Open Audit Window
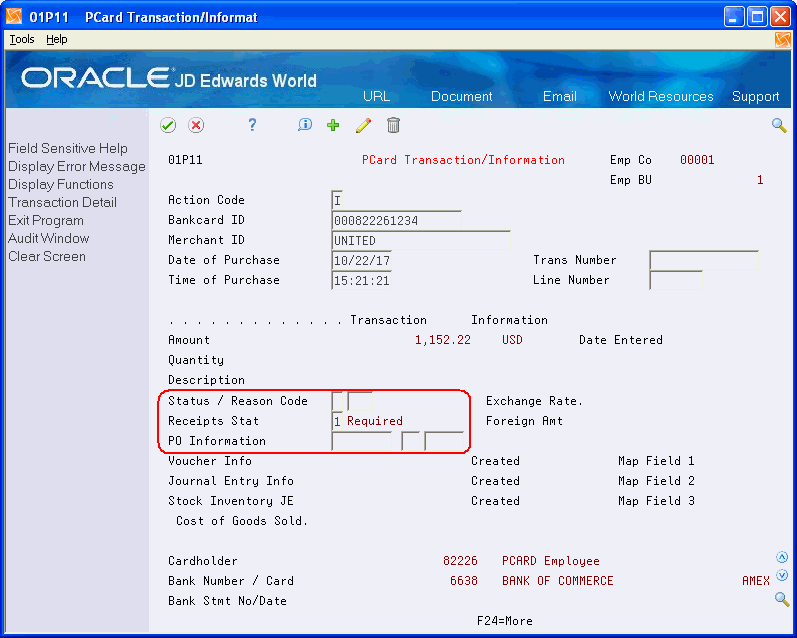 [x=48, y=238]
